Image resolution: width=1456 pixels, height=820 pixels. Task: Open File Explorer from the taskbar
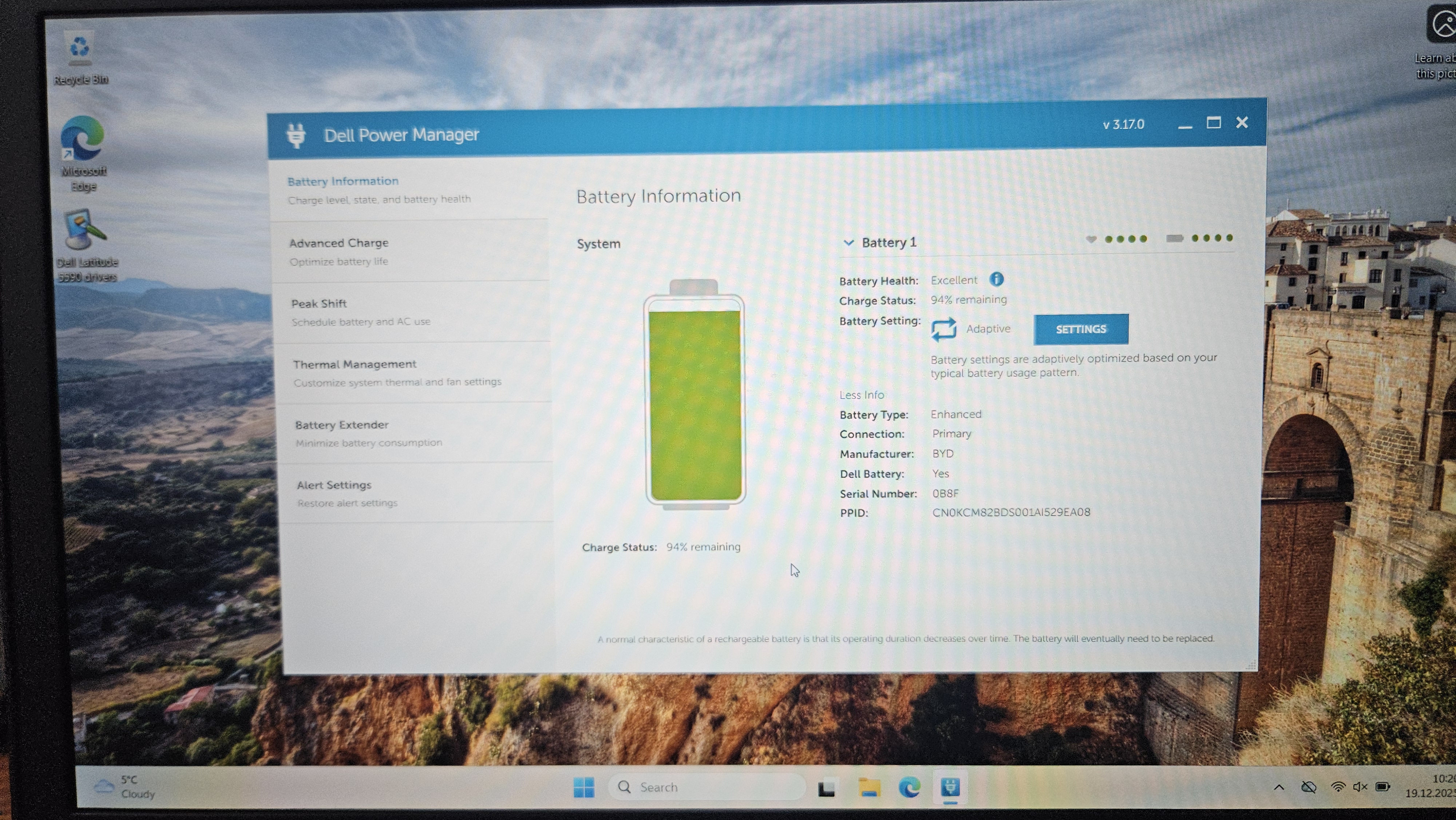click(869, 787)
